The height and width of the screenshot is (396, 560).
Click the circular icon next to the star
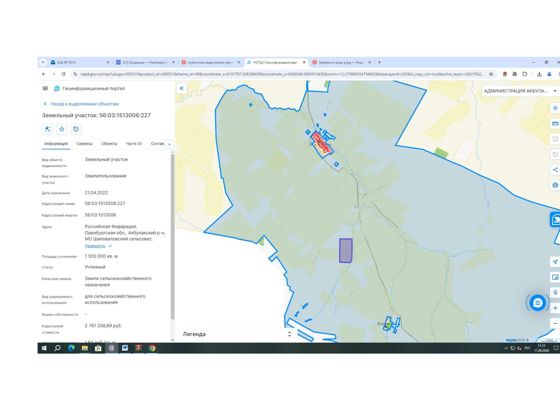[76, 129]
